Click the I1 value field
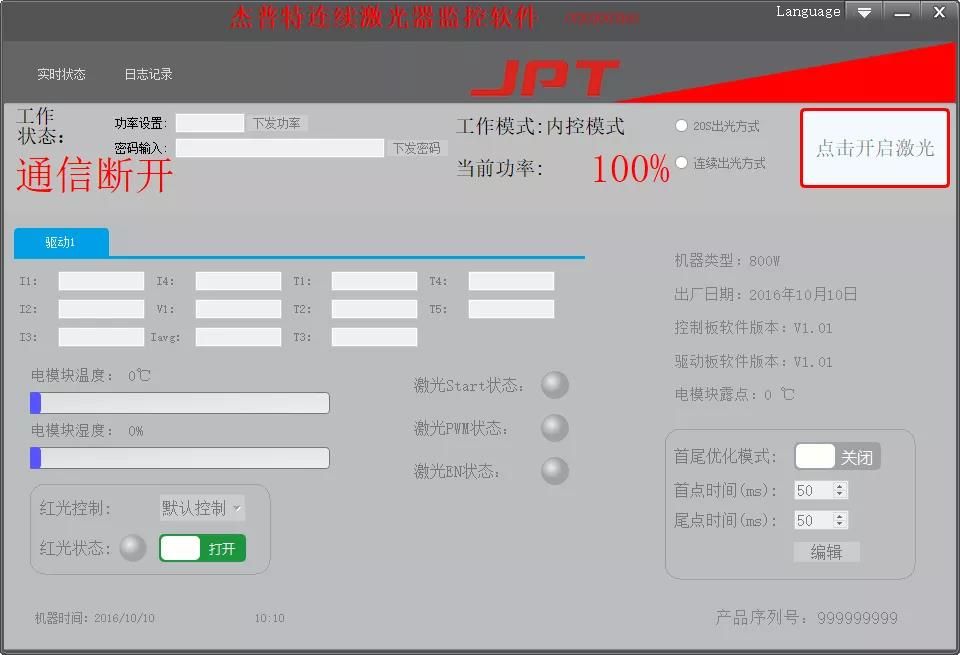Image resolution: width=960 pixels, height=655 pixels. pos(102,281)
